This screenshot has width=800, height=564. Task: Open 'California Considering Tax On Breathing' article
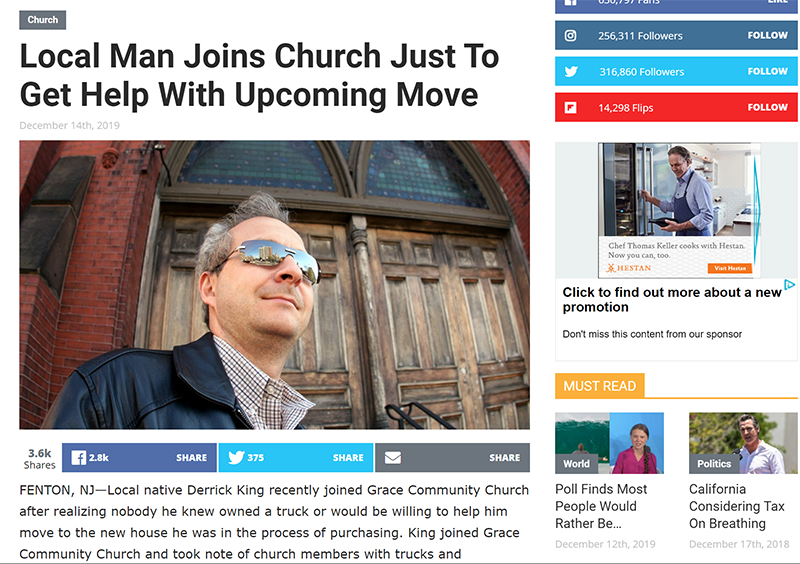coord(736,506)
